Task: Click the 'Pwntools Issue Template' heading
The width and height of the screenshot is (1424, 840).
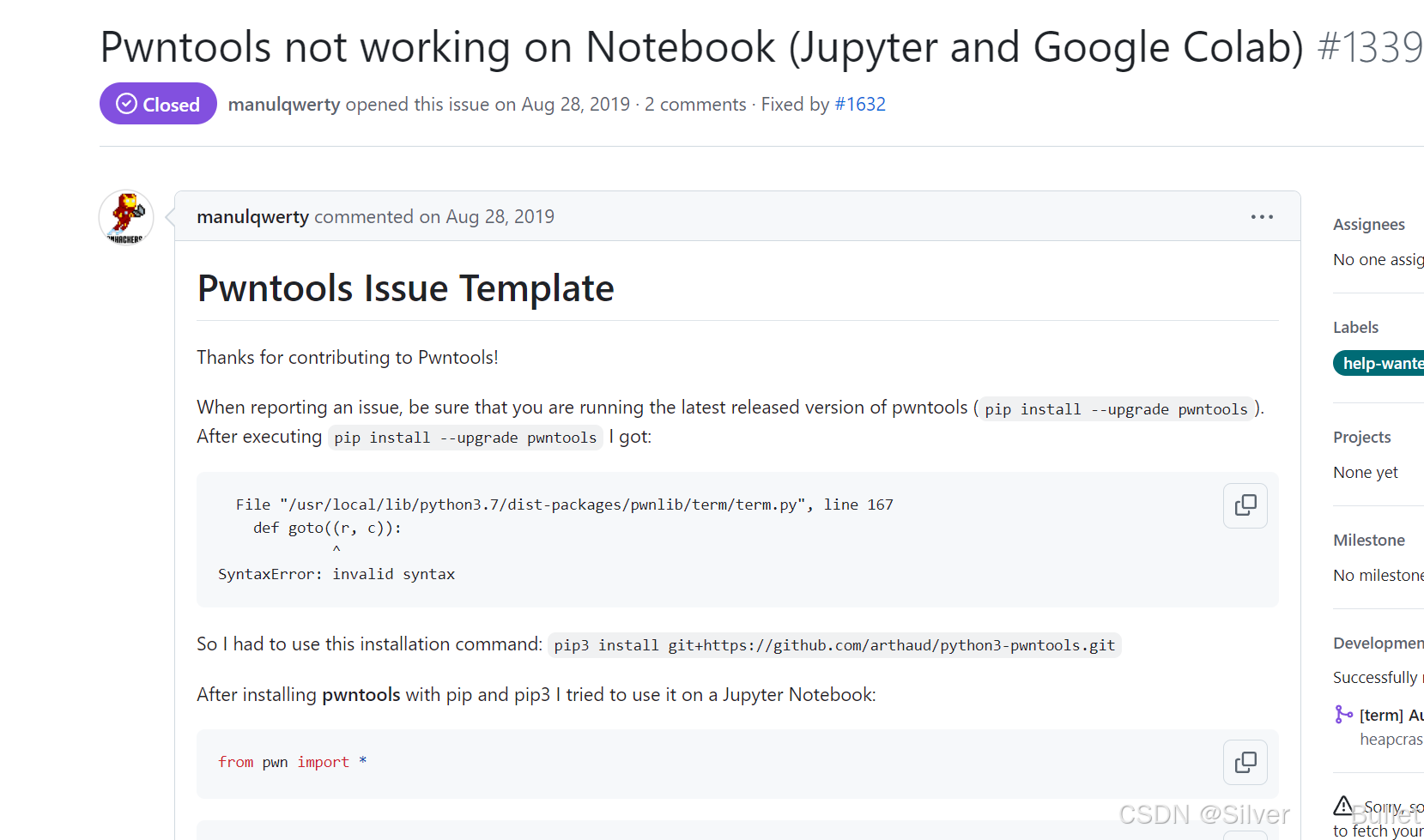Action: [405, 288]
